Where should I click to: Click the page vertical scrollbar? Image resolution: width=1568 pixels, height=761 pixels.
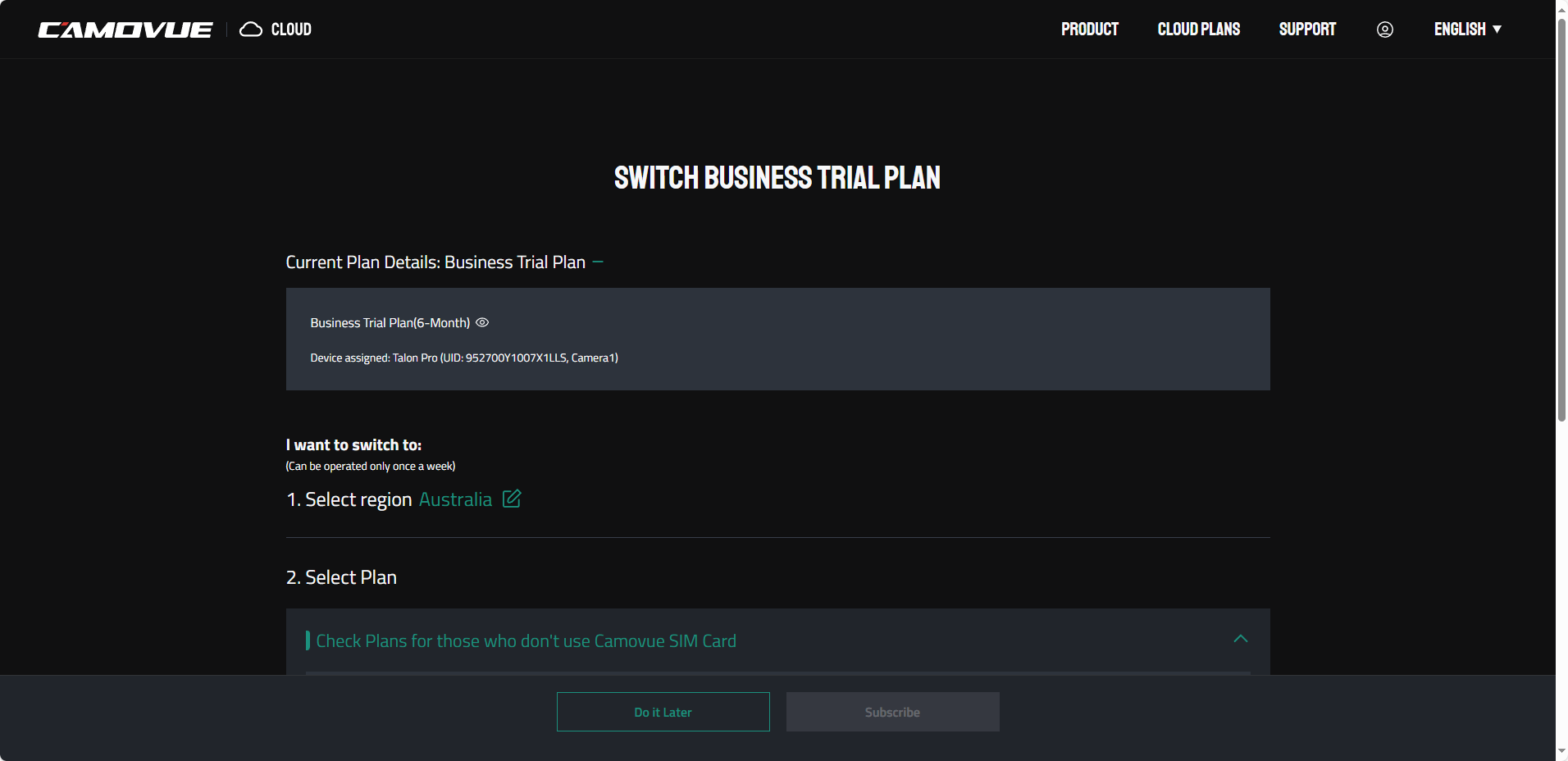coord(1561,220)
